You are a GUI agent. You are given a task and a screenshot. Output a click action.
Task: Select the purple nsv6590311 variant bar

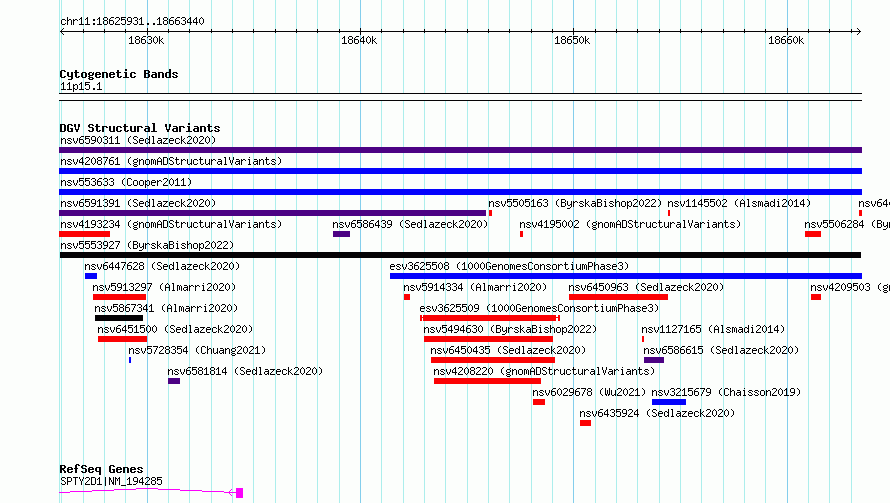click(x=460, y=150)
